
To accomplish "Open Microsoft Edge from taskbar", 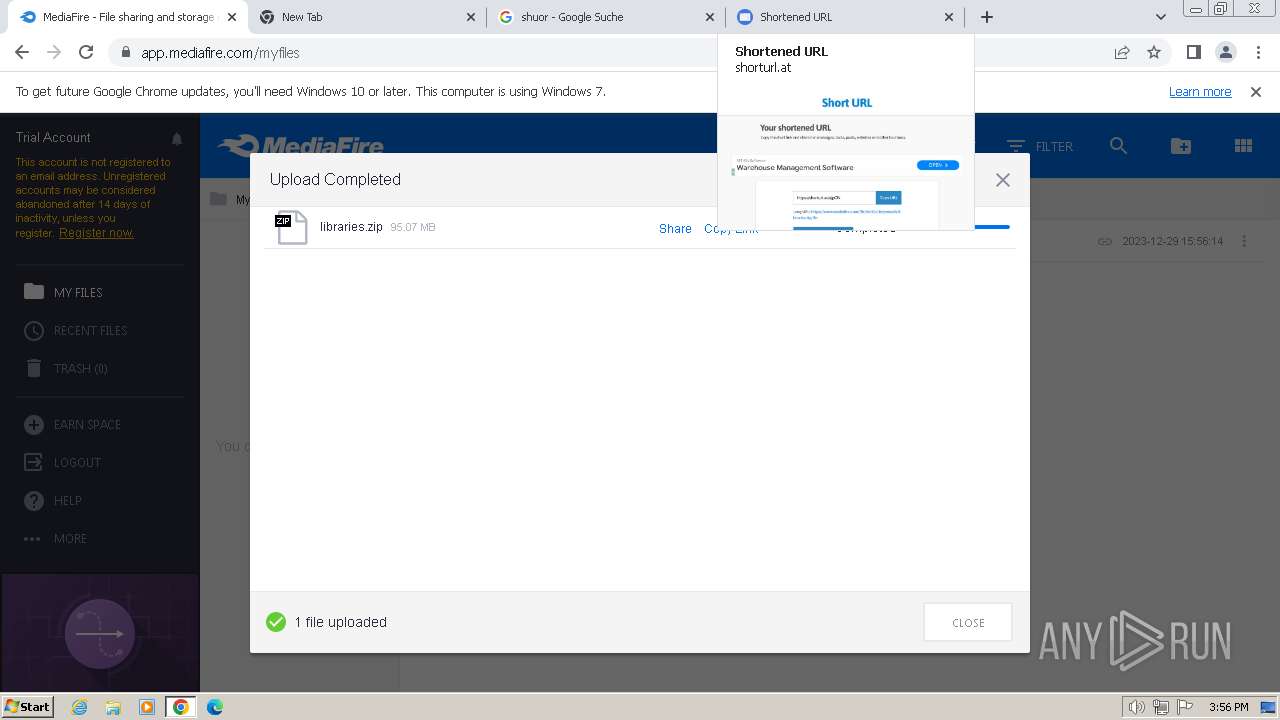I will pos(214,707).
